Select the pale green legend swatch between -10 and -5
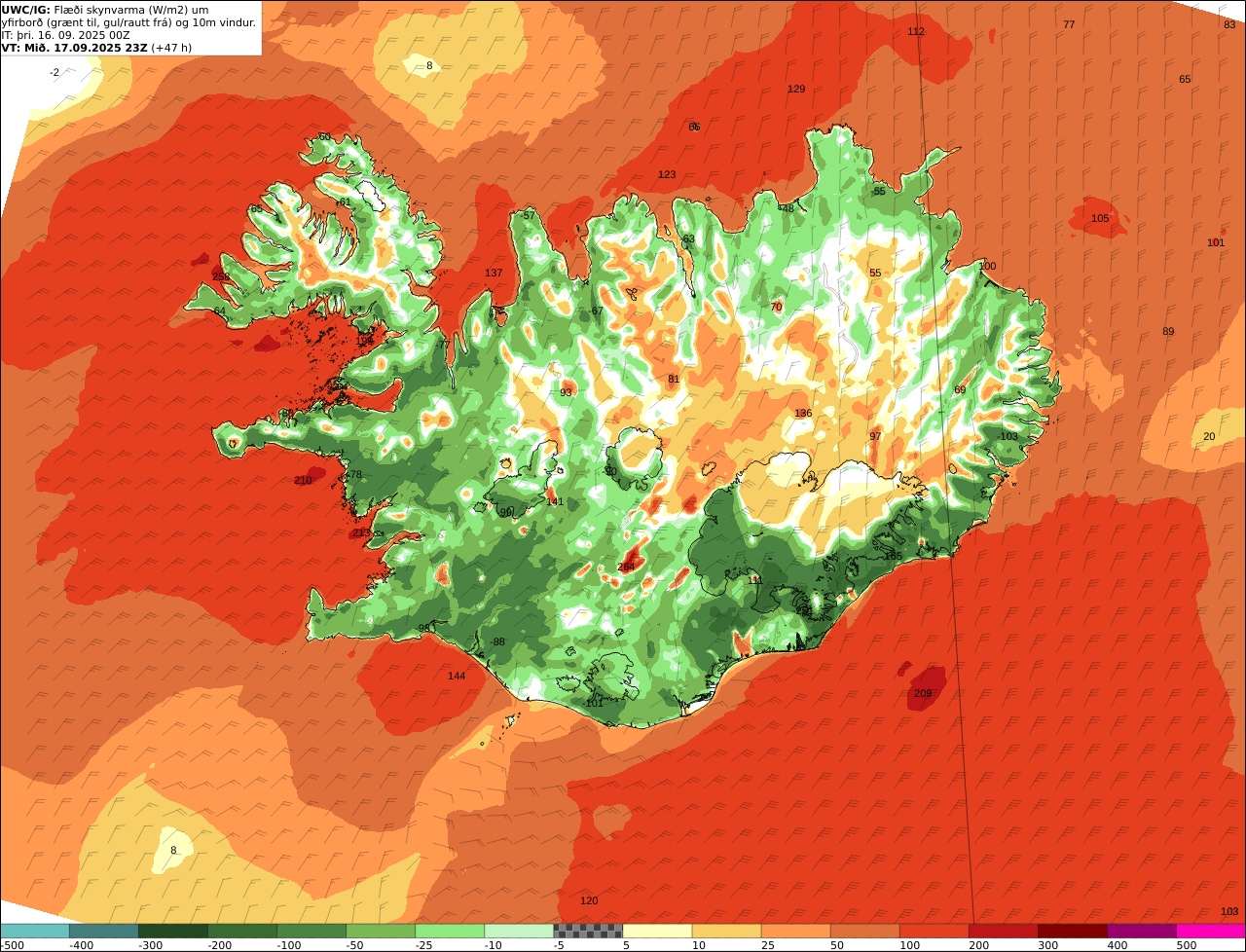This screenshot has width=1246, height=952. (519, 931)
